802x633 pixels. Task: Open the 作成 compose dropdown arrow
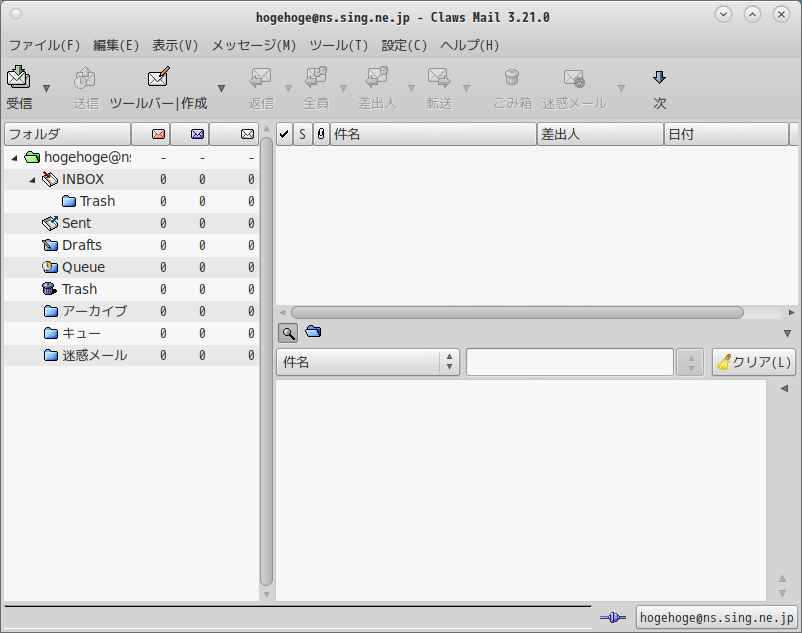coord(221,88)
